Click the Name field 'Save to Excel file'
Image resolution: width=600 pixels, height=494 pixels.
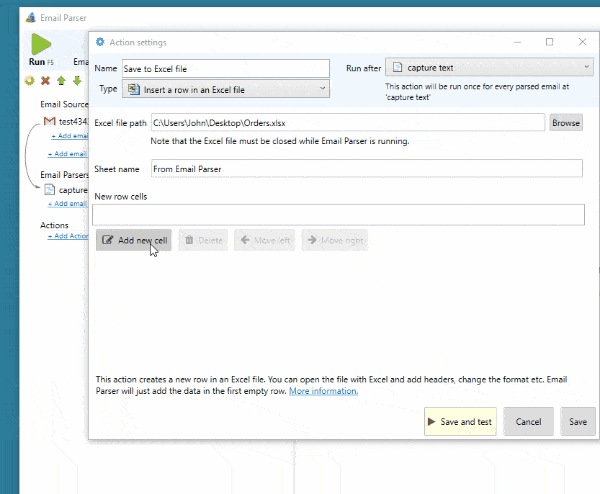point(226,69)
